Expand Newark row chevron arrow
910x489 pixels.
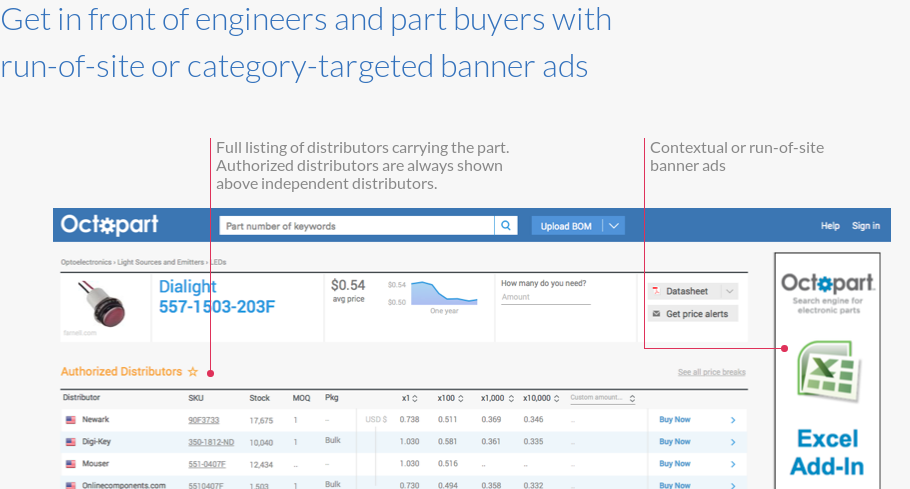coord(733,420)
